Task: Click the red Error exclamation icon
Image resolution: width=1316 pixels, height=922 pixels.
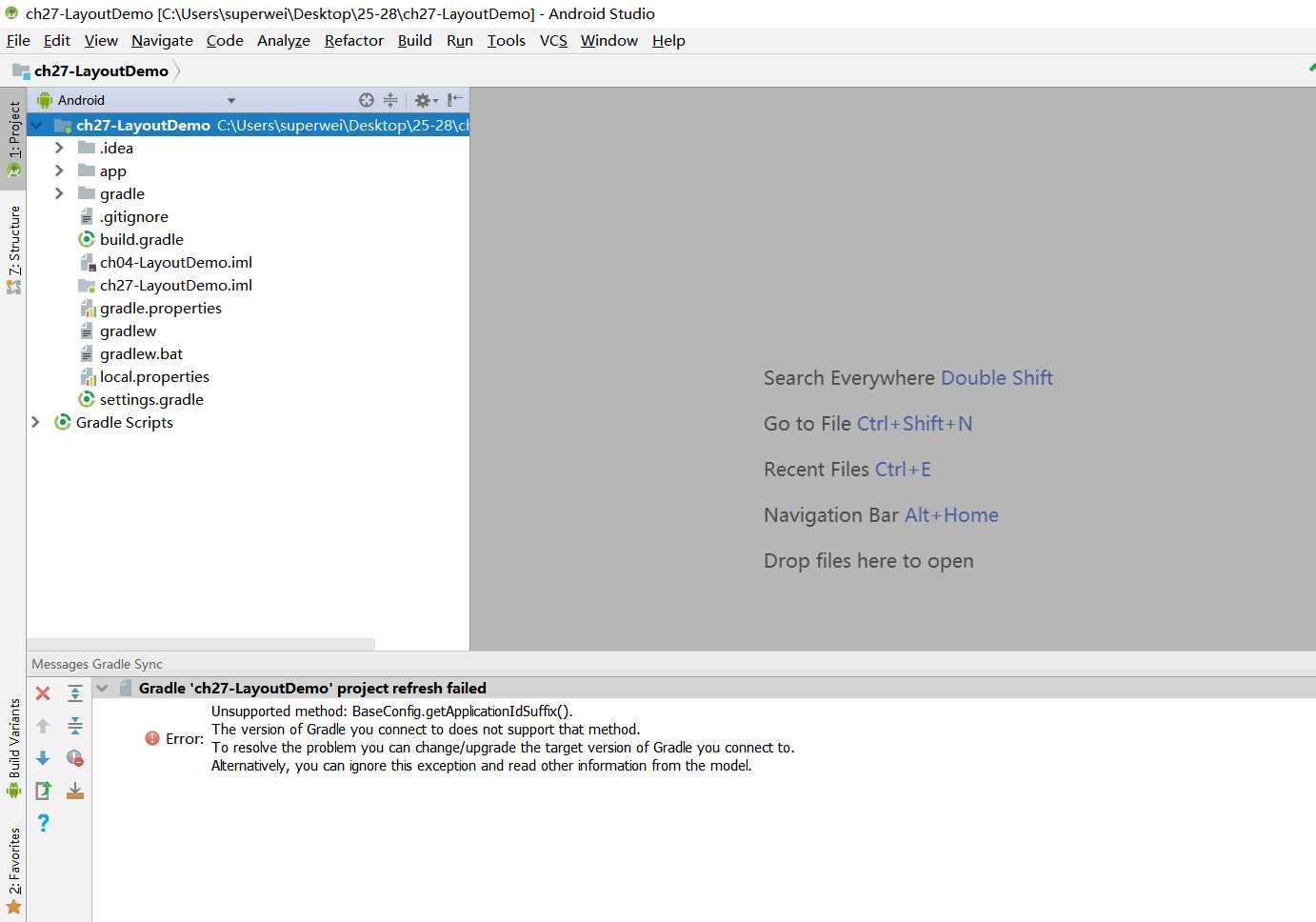Action: pyautogui.click(x=152, y=738)
